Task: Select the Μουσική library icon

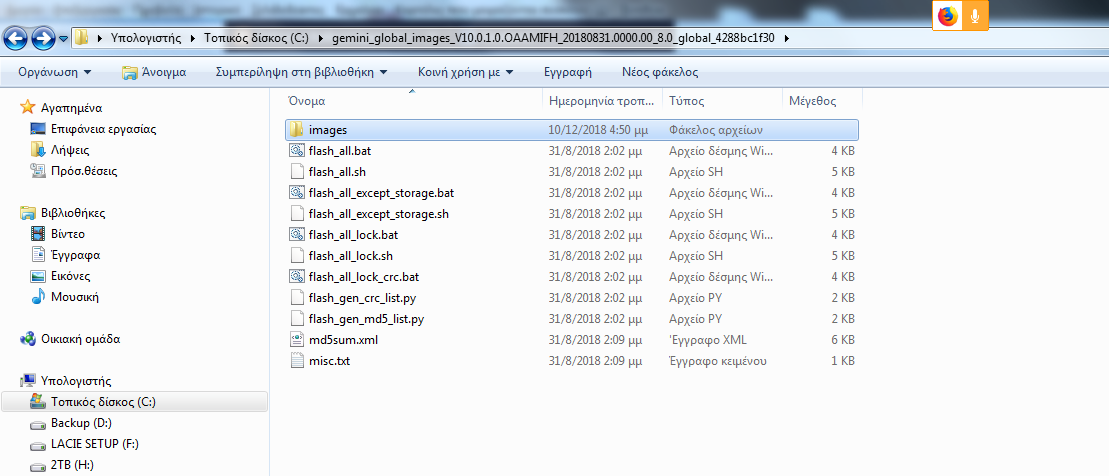Action: [37, 297]
